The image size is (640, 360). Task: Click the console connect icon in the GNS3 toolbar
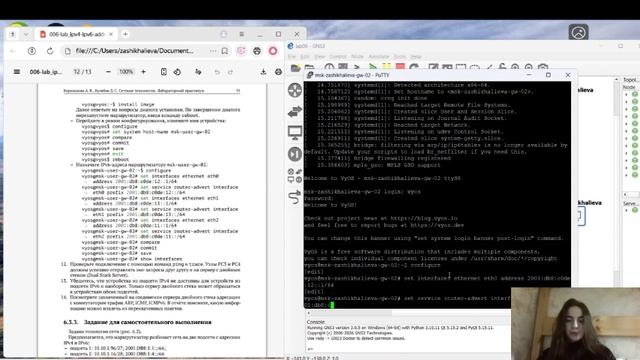pos(357,67)
